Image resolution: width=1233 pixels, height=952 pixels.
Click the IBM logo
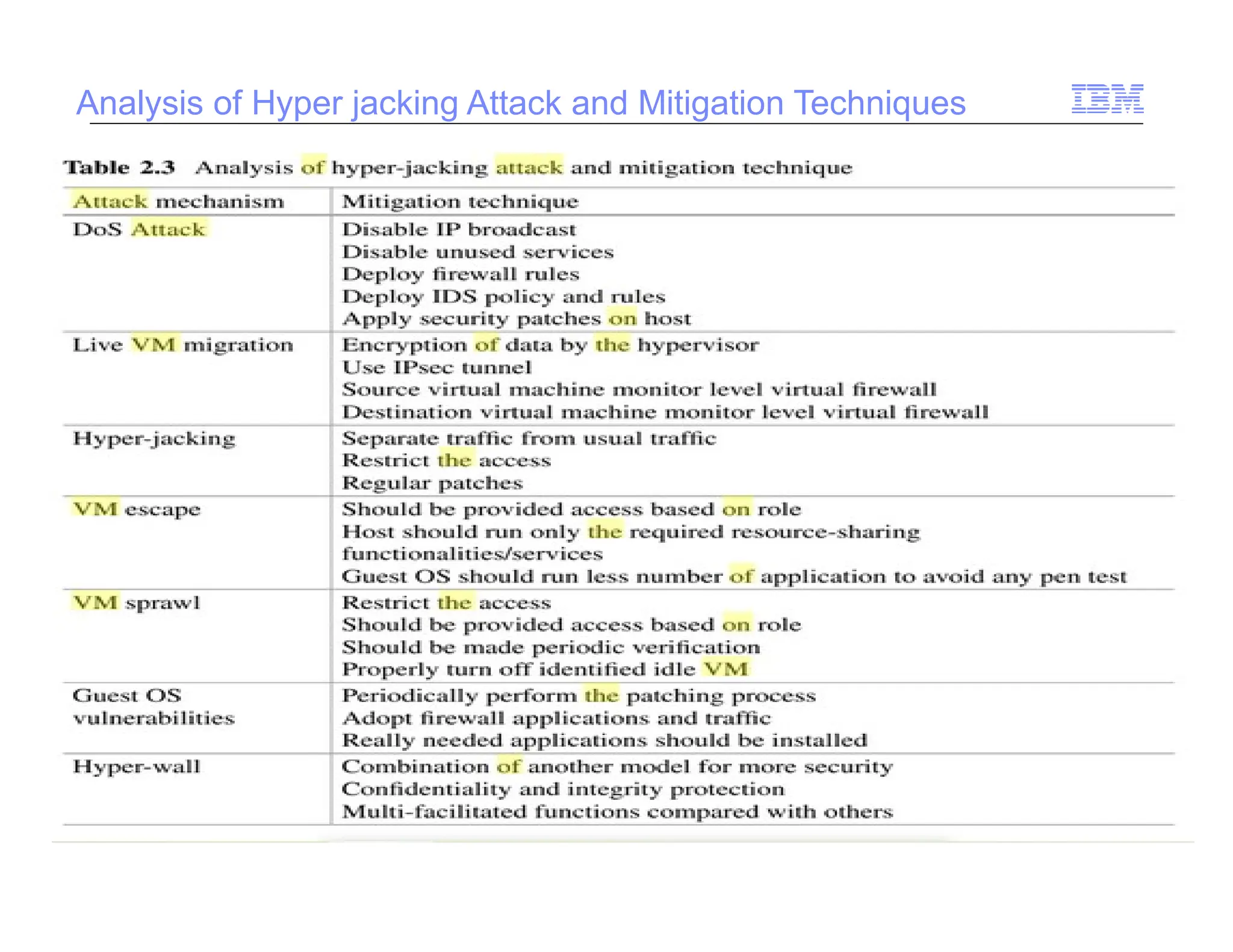1107,99
